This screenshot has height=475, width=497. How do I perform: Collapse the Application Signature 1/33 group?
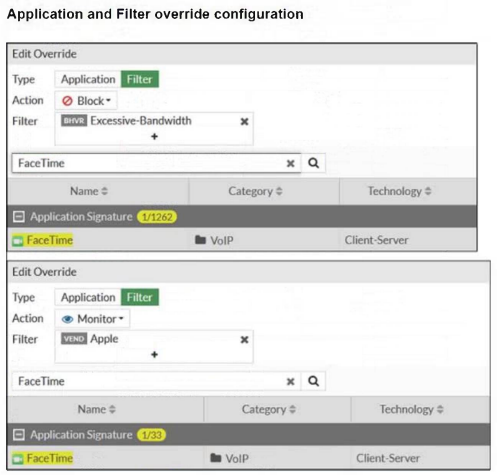tap(19, 435)
